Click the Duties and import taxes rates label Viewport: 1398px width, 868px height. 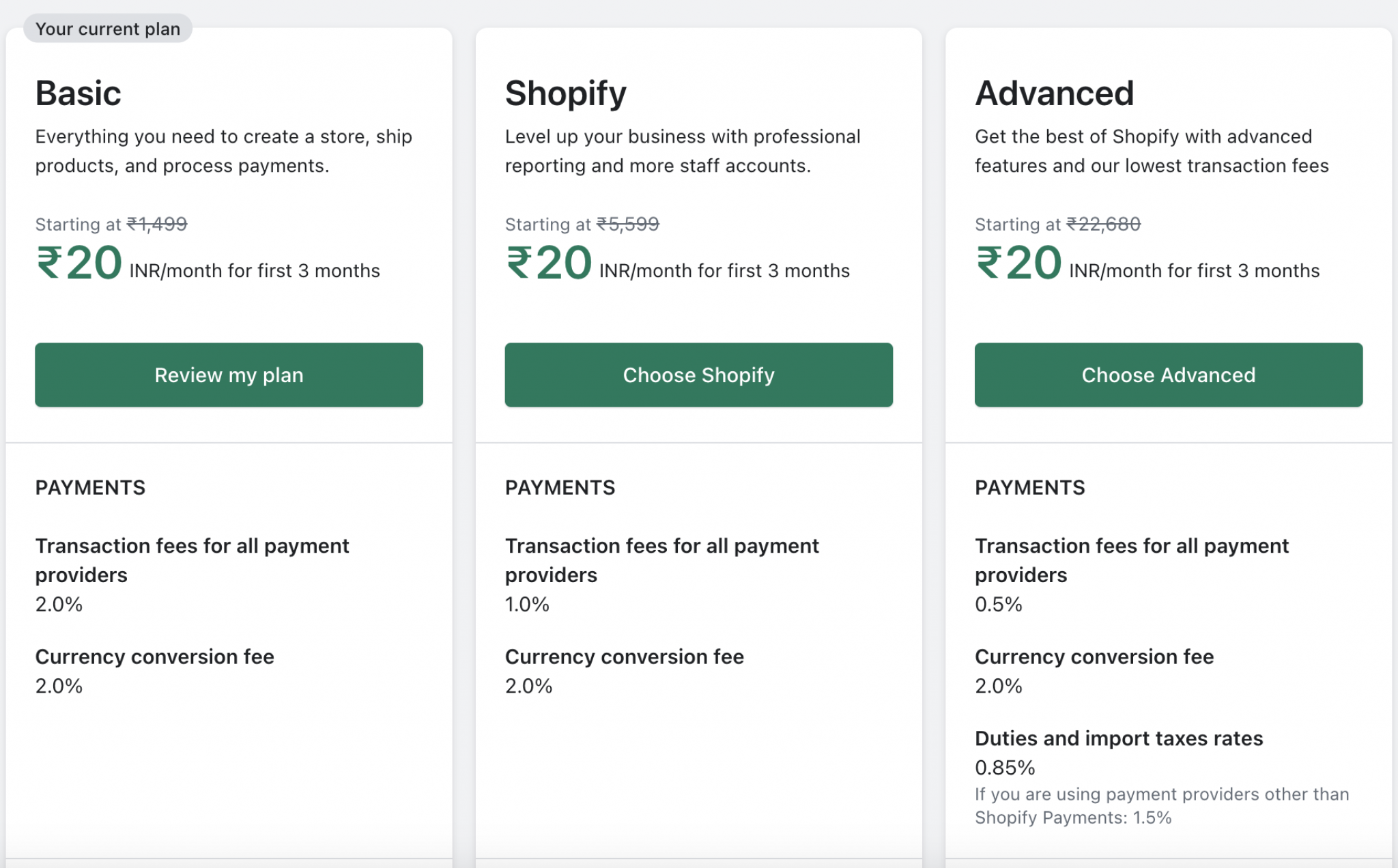[x=1119, y=738]
